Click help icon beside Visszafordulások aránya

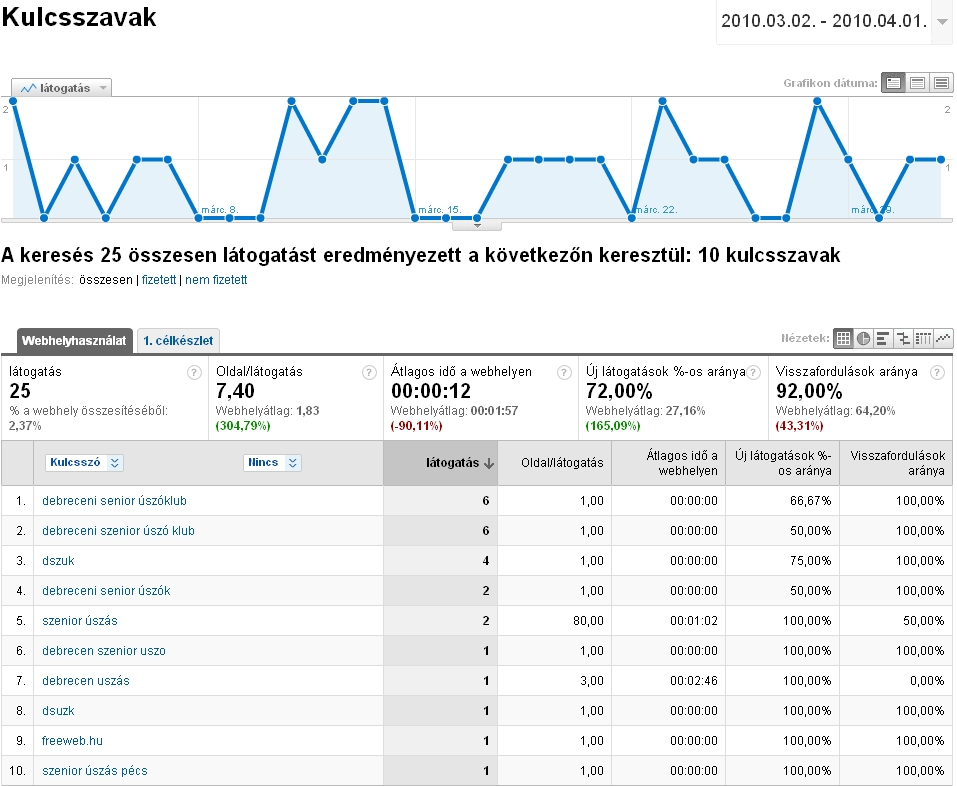937,372
